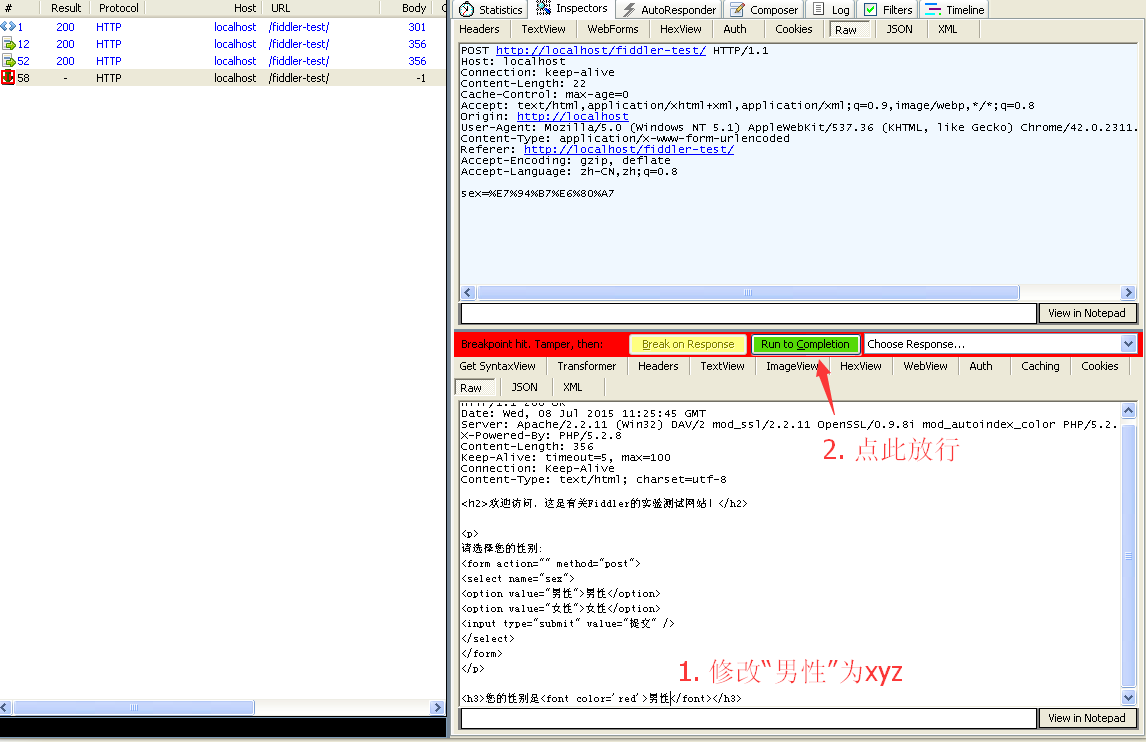Sort sessions by Protocol column header
1146x742 pixels.
[x=118, y=8]
